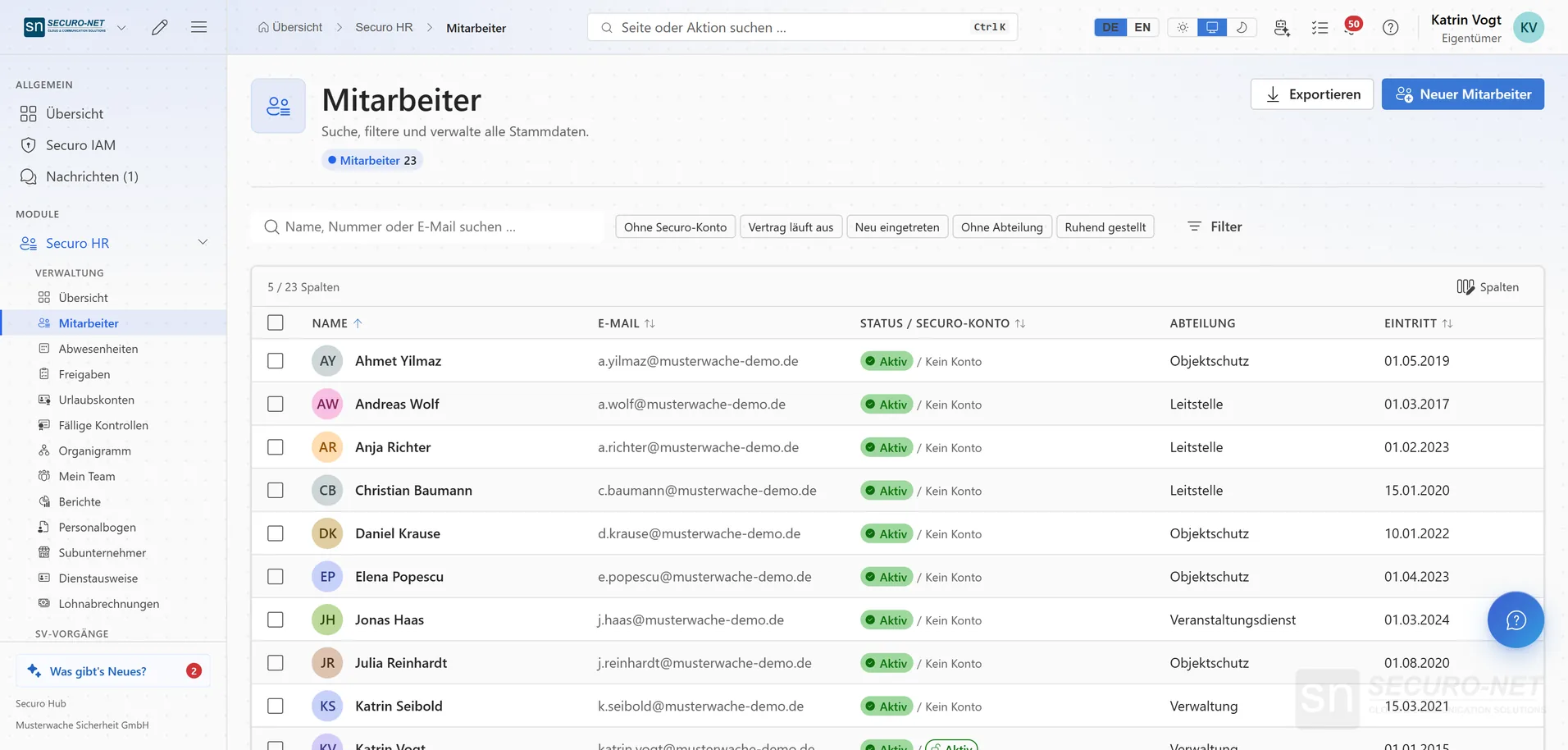This screenshot has width=1568, height=750.
Task: Toggle the hamburger menu icon
Action: (x=198, y=27)
